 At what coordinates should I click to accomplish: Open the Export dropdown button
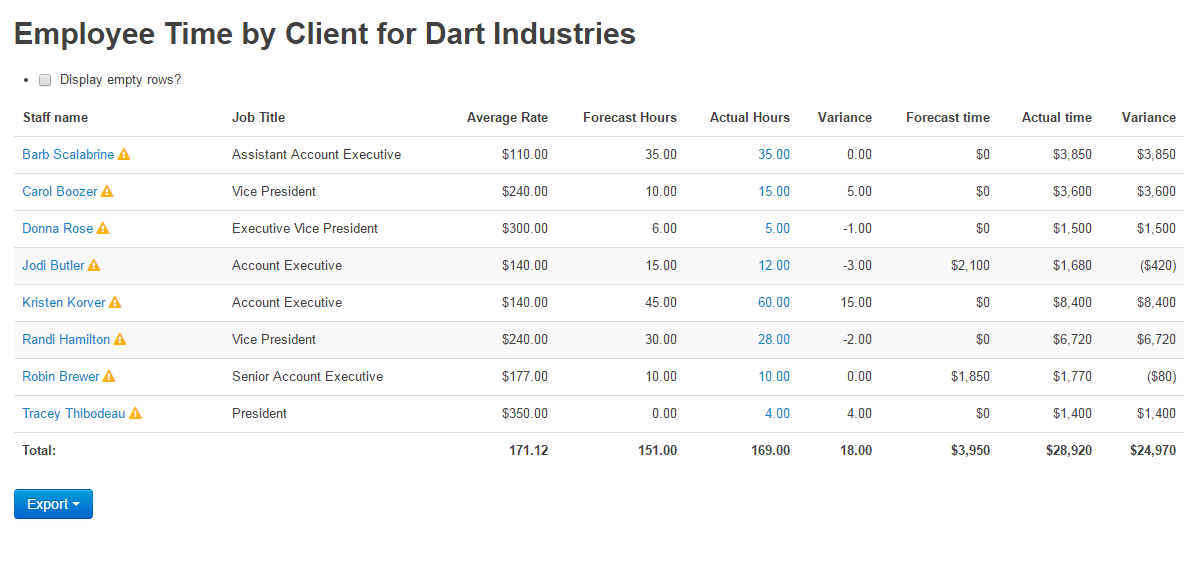pyautogui.click(x=53, y=504)
